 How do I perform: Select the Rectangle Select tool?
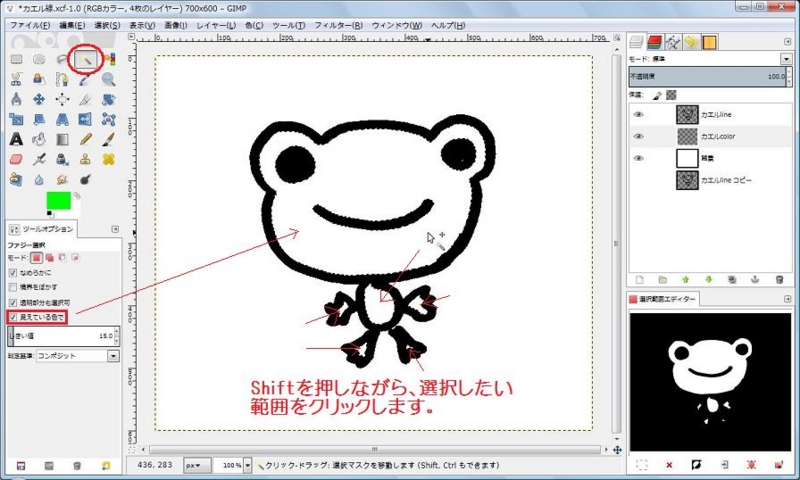(x=16, y=59)
